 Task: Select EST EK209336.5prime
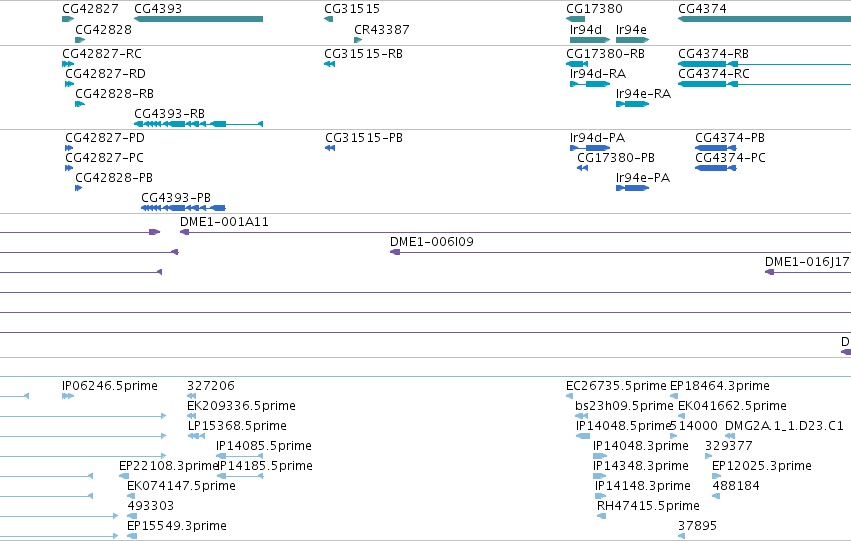point(191,416)
